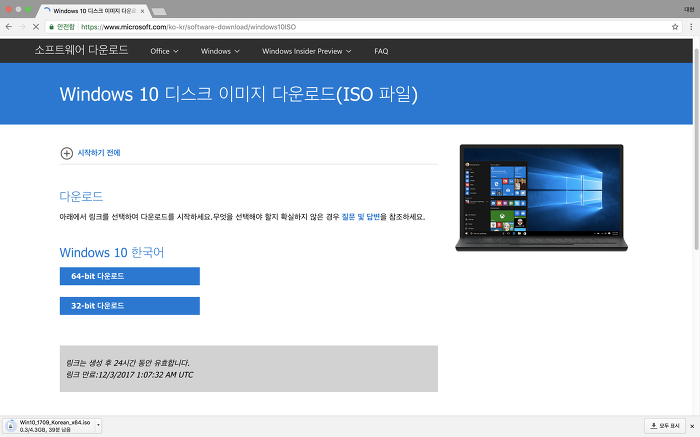Viewport: 700px width, 437px height.
Task: Bookmark this page with the star icon
Action: click(x=675, y=27)
